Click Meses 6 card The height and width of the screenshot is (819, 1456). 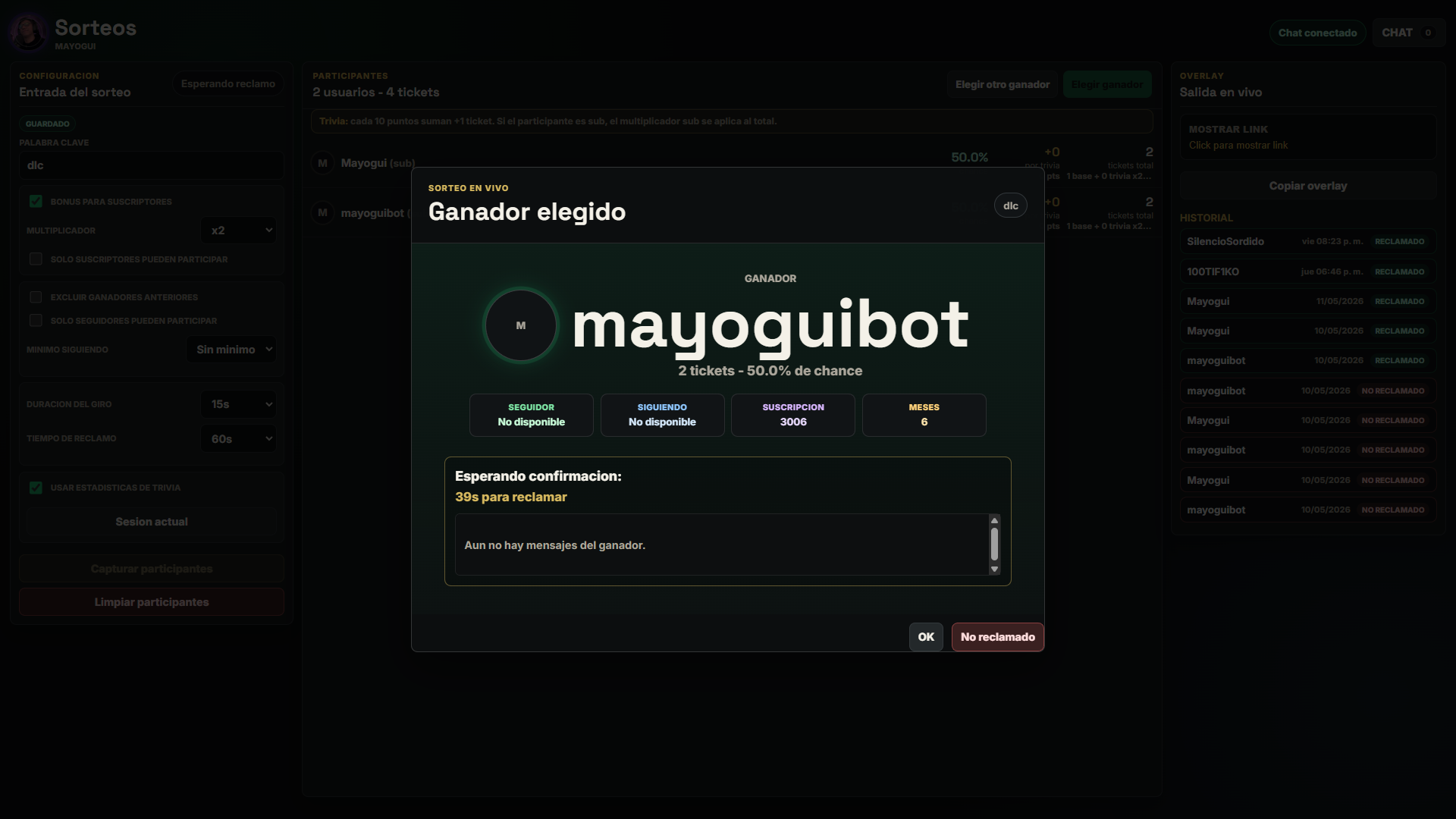pyautogui.click(x=924, y=415)
